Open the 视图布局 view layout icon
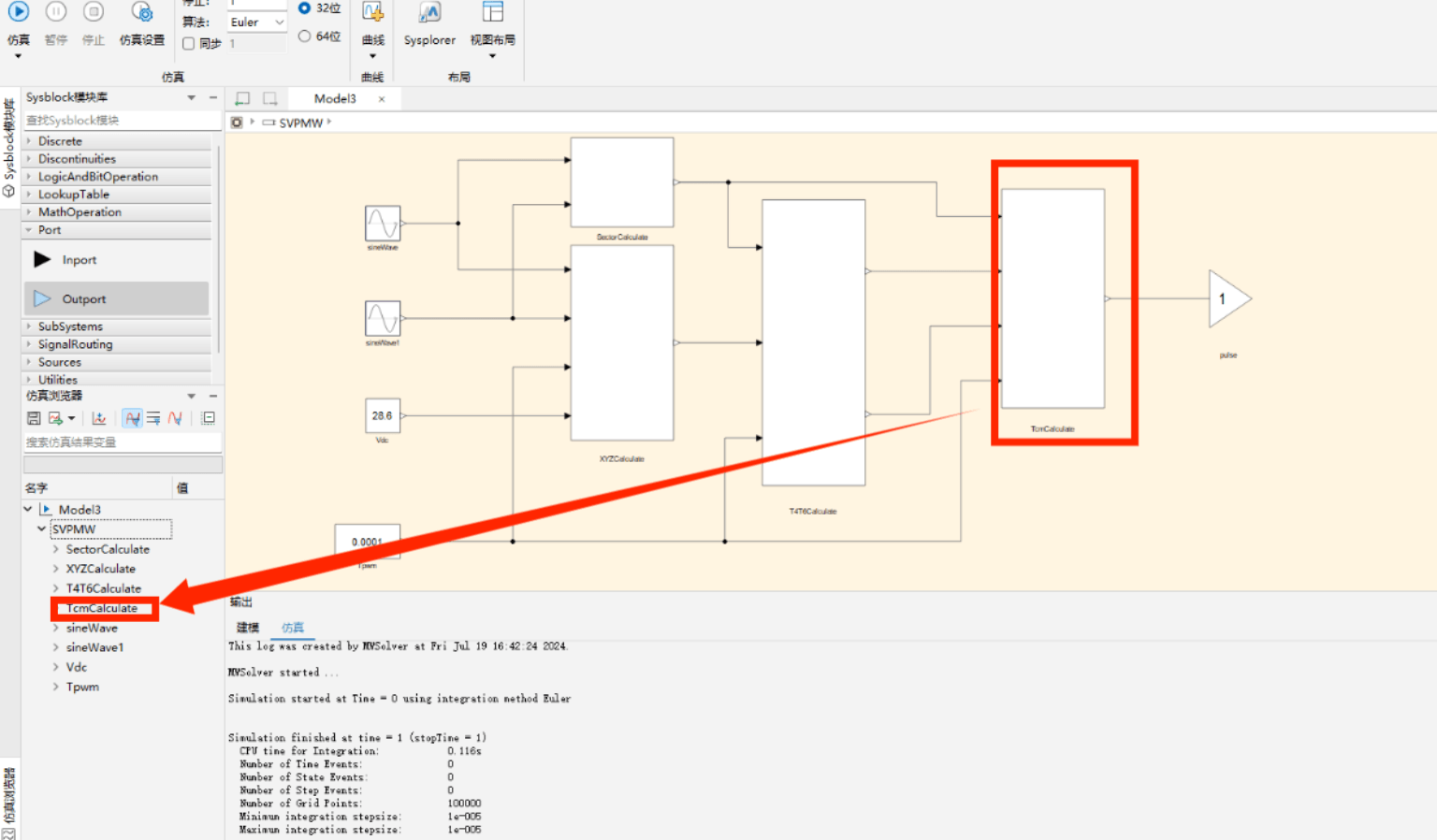Screen dimensions: 1437x840 point(492,22)
